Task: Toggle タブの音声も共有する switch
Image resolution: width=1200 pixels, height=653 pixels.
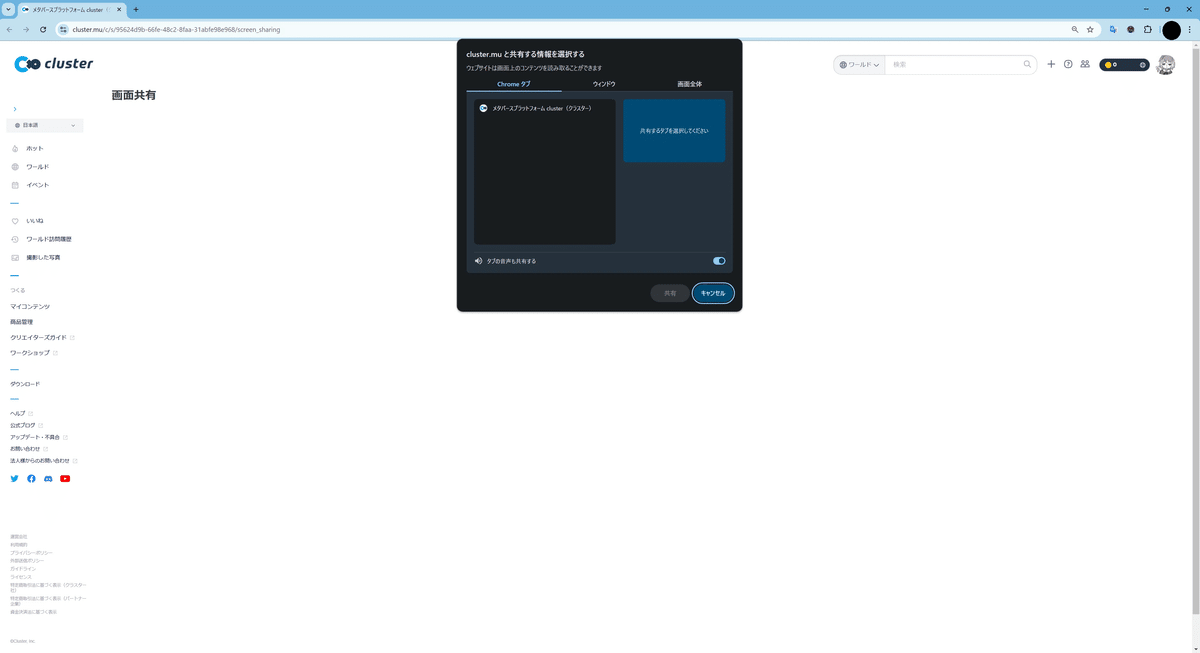Action: click(719, 261)
